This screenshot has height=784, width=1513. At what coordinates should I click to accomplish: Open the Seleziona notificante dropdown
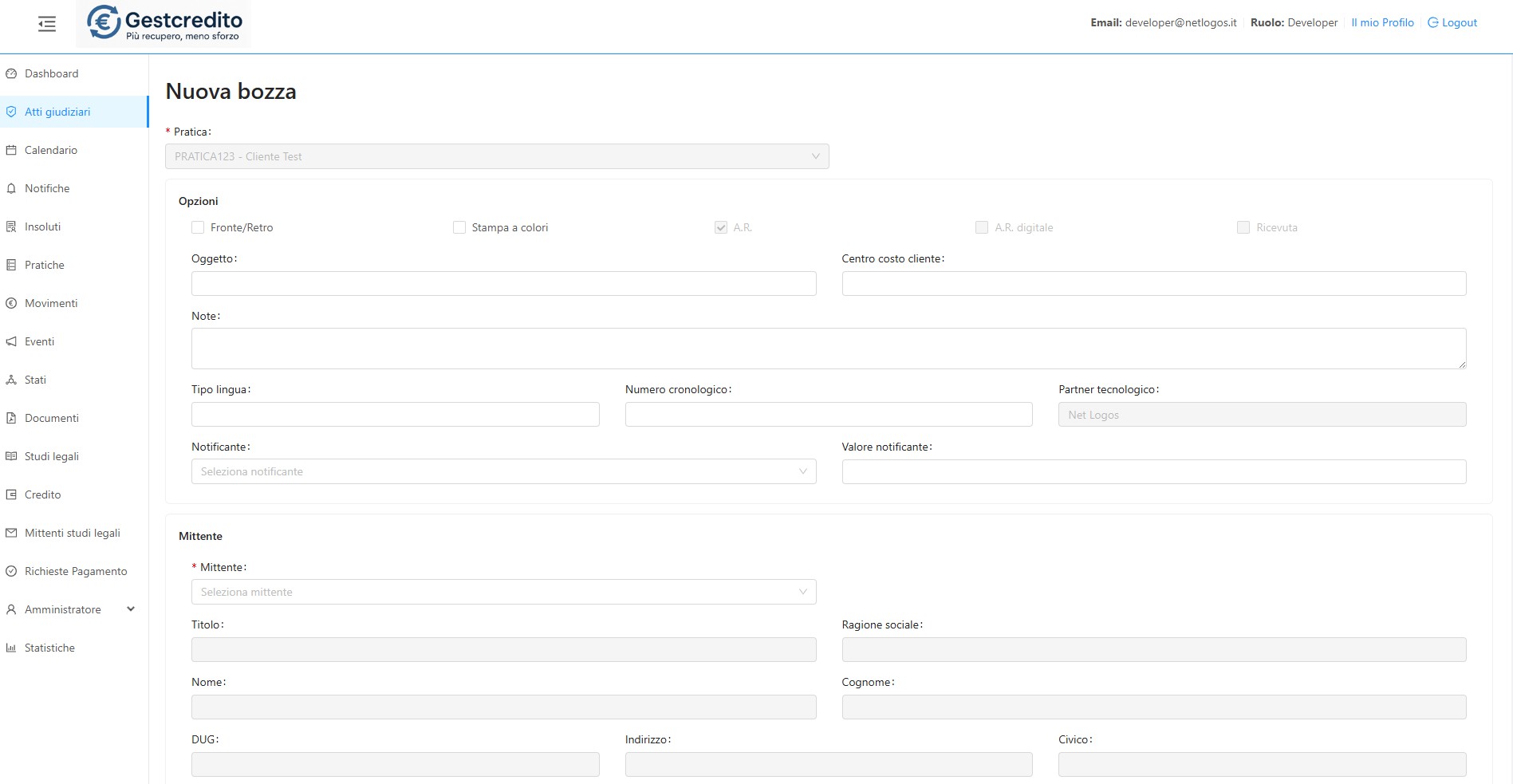[503, 471]
